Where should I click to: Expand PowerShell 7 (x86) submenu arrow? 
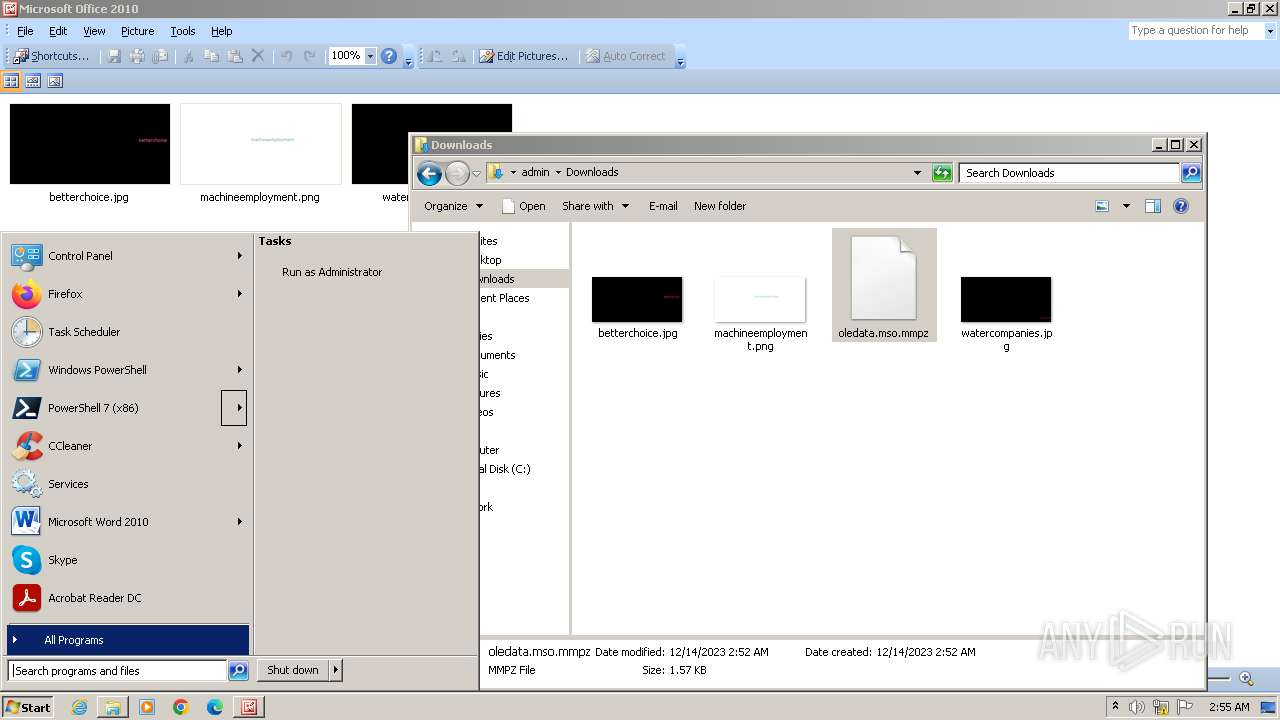(x=234, y=408)
